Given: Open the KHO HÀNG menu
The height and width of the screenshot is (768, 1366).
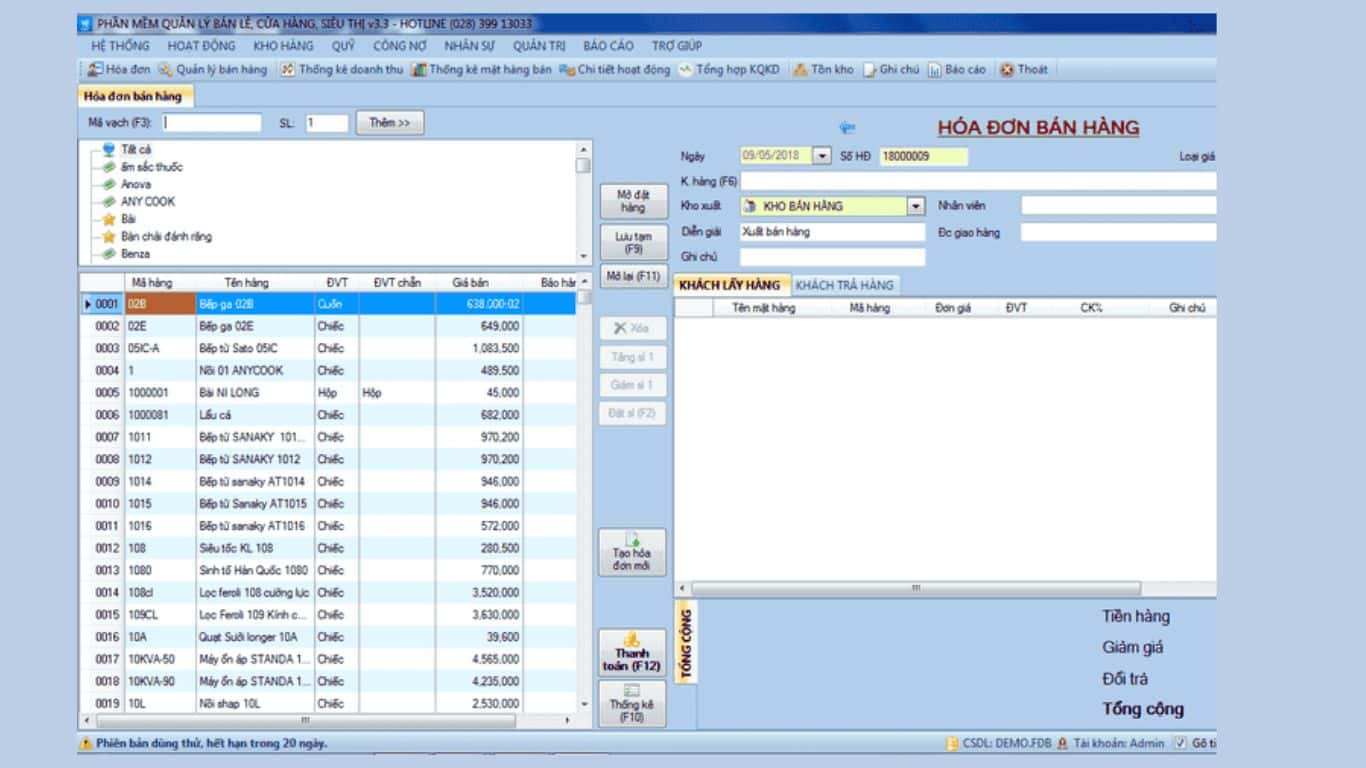Looking at the screenshot, I should coord(283,46).
